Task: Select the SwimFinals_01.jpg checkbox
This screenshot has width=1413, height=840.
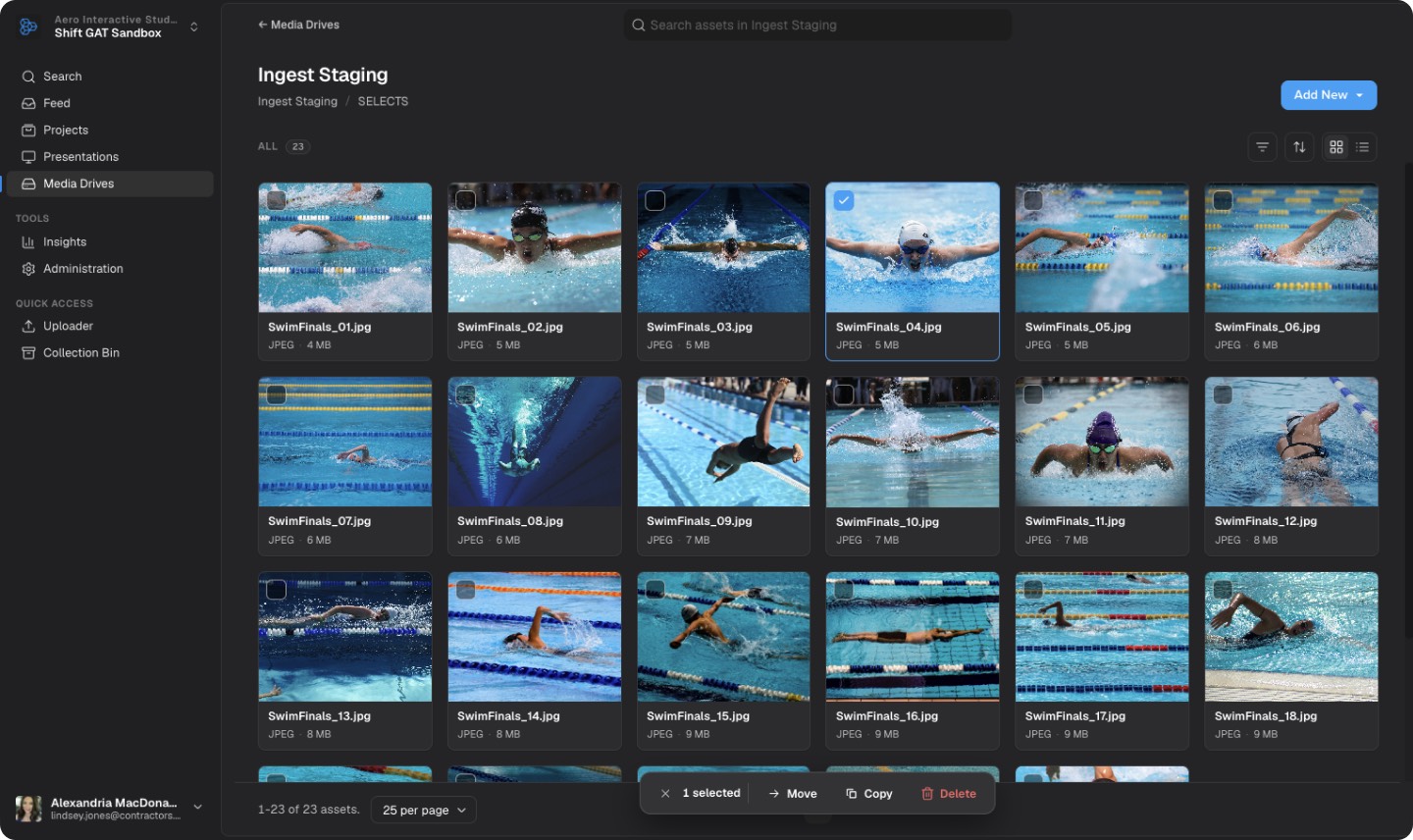Action: [x=277, y=200]
